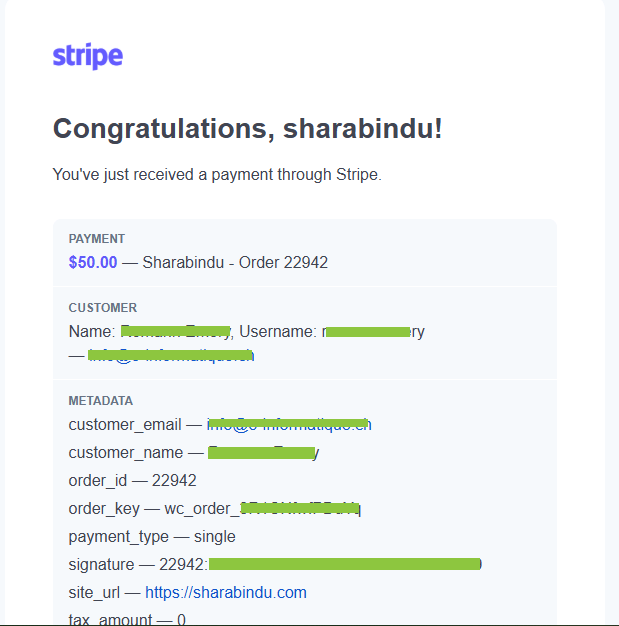Click the signature value starting with 22942
The height and width of the screenshot is (626, 619).
coord(321,565)
